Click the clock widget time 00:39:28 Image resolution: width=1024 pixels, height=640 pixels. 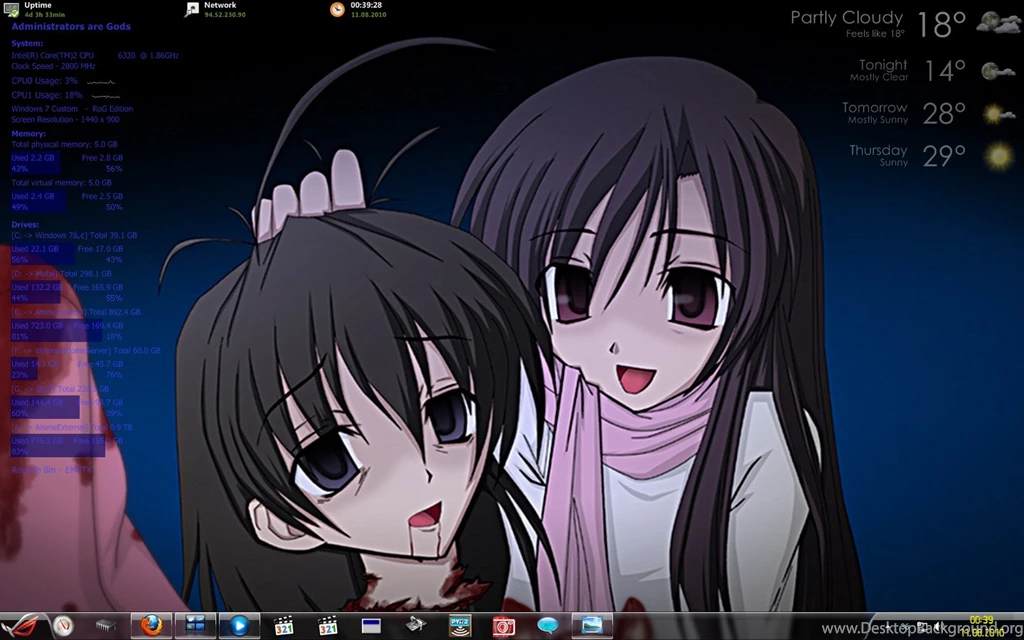pyautogui.click(x=366, y=5)
